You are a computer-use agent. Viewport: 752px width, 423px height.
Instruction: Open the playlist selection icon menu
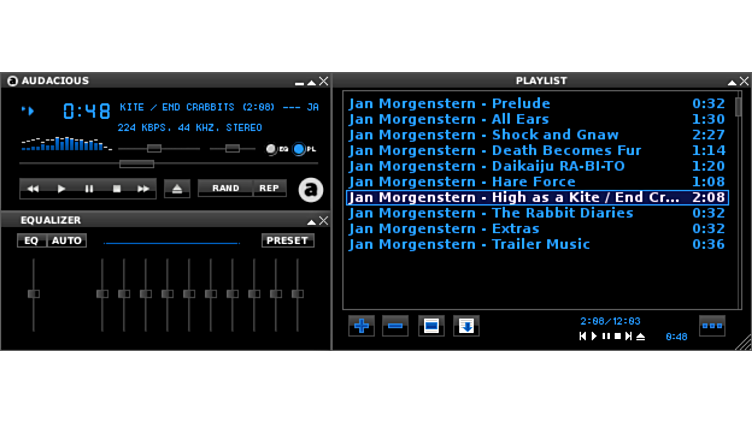click(431, 326)
